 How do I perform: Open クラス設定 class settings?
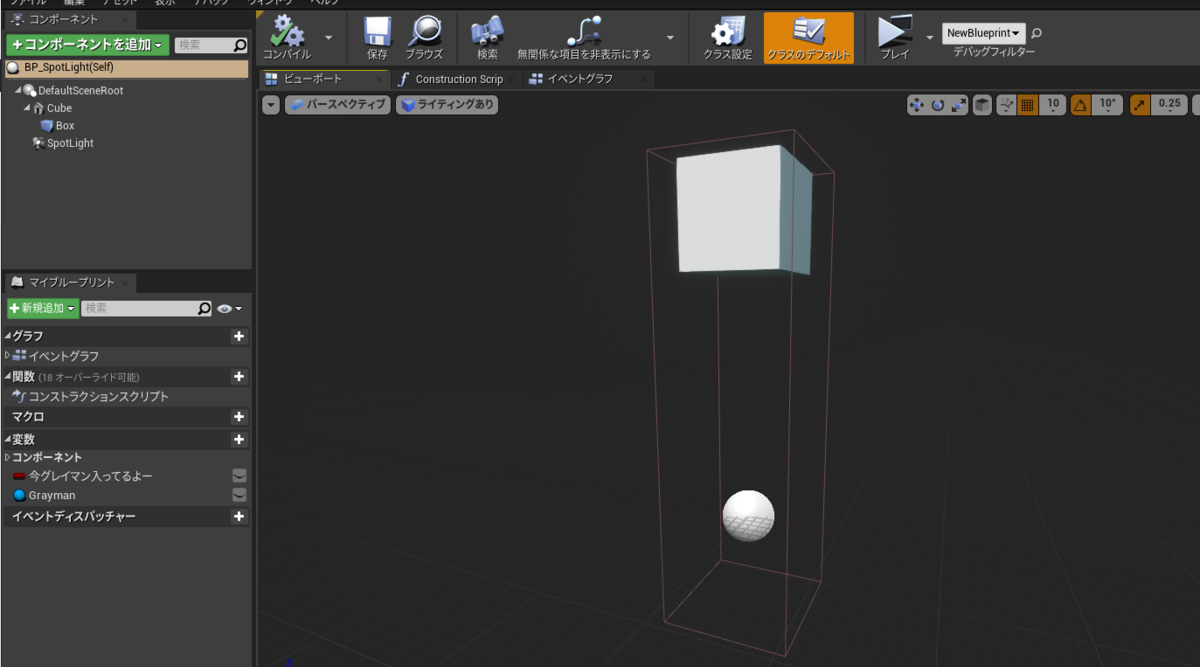click(728, 39)
